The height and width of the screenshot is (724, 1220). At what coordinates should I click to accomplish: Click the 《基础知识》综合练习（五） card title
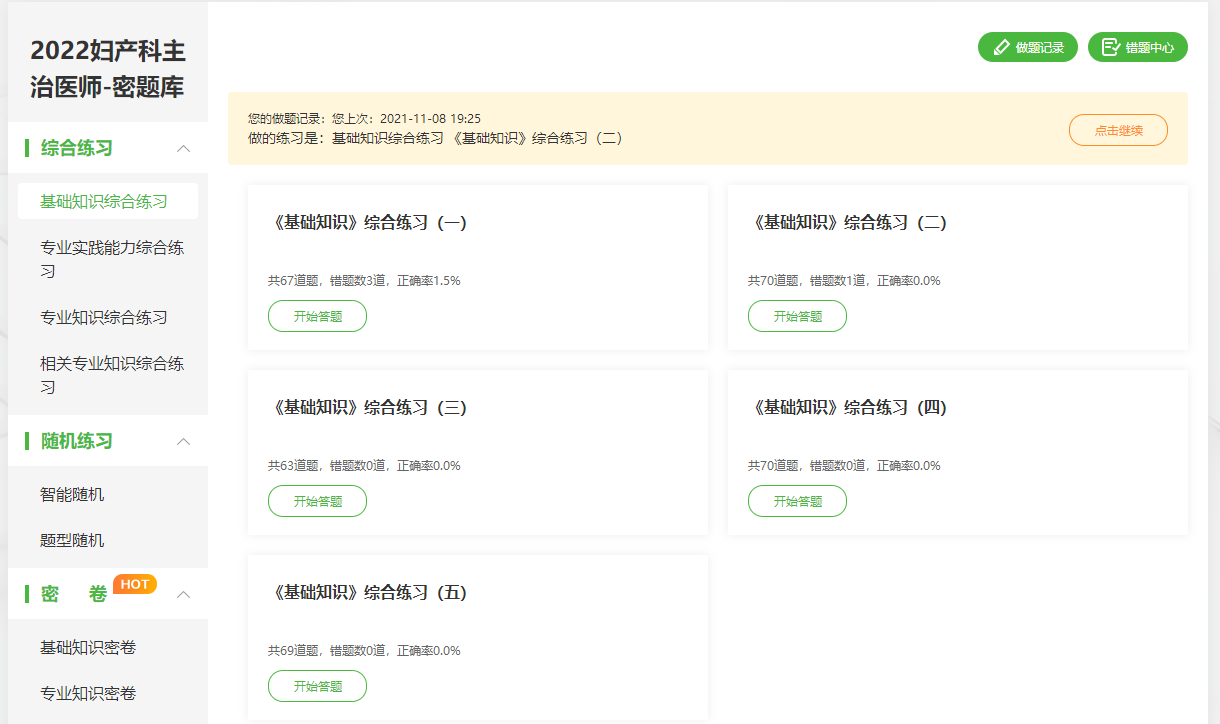click(x=370, y=592)
